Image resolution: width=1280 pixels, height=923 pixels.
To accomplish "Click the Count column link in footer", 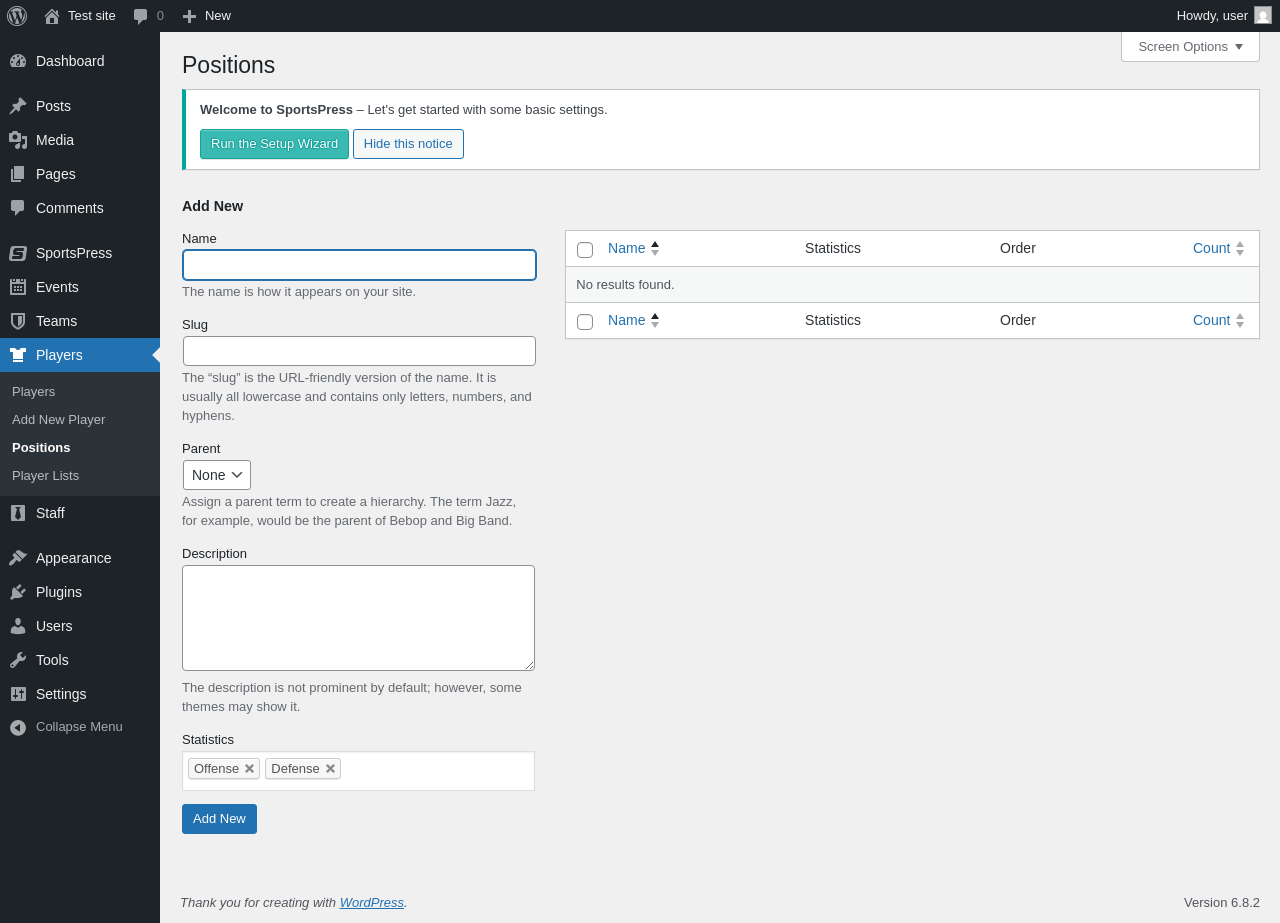I will tap(1211, 320).
